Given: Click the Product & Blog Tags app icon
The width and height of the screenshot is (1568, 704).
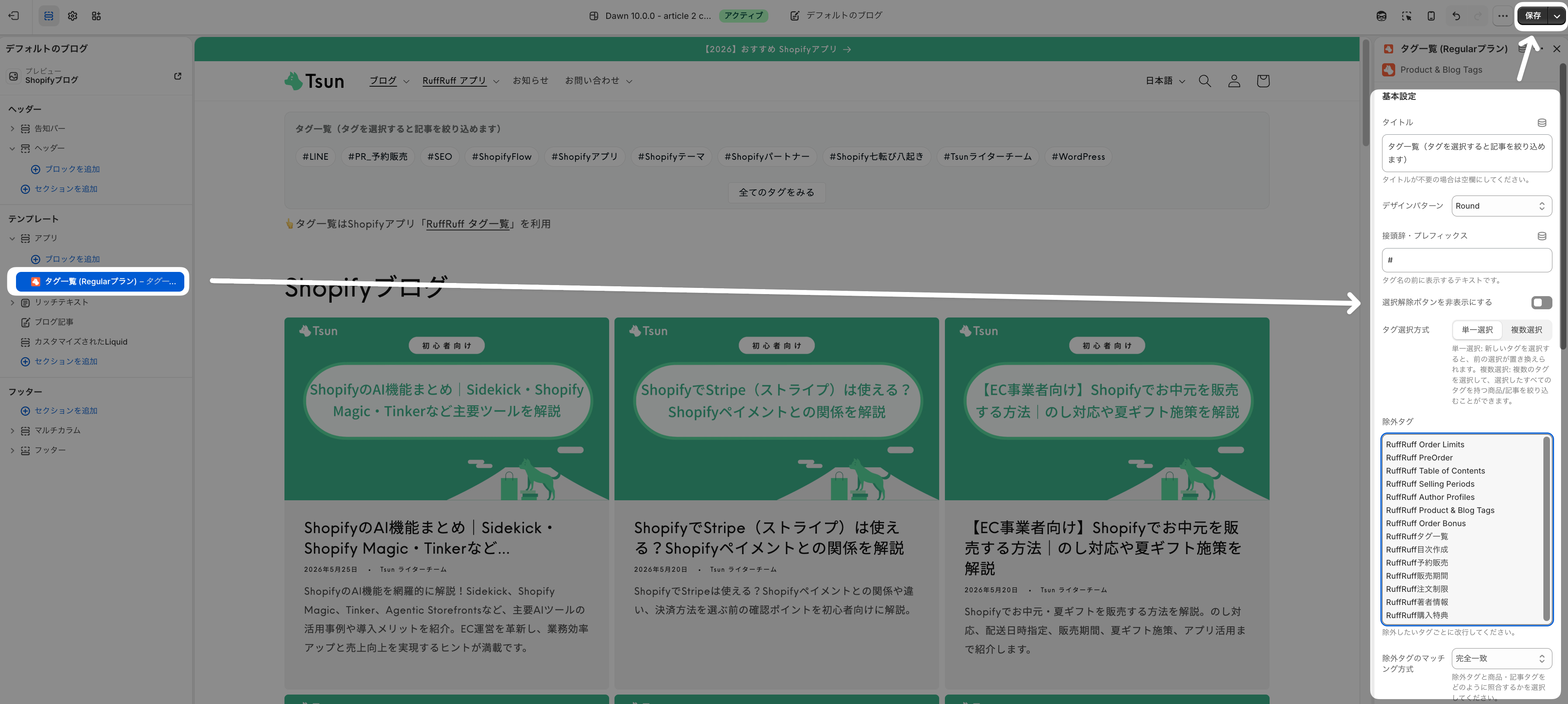Looking at the screenshot, I should tap(1389, 70).
